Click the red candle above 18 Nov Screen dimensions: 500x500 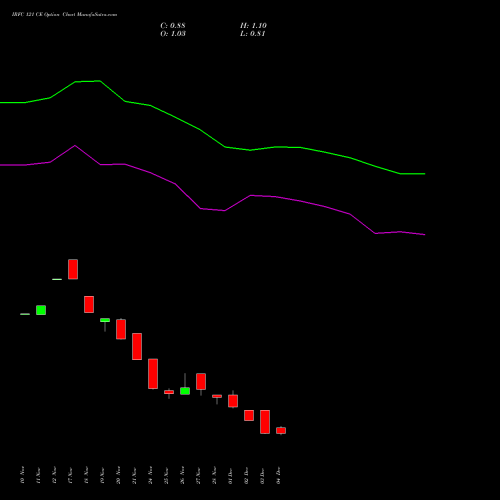click(x=89, y=304)
